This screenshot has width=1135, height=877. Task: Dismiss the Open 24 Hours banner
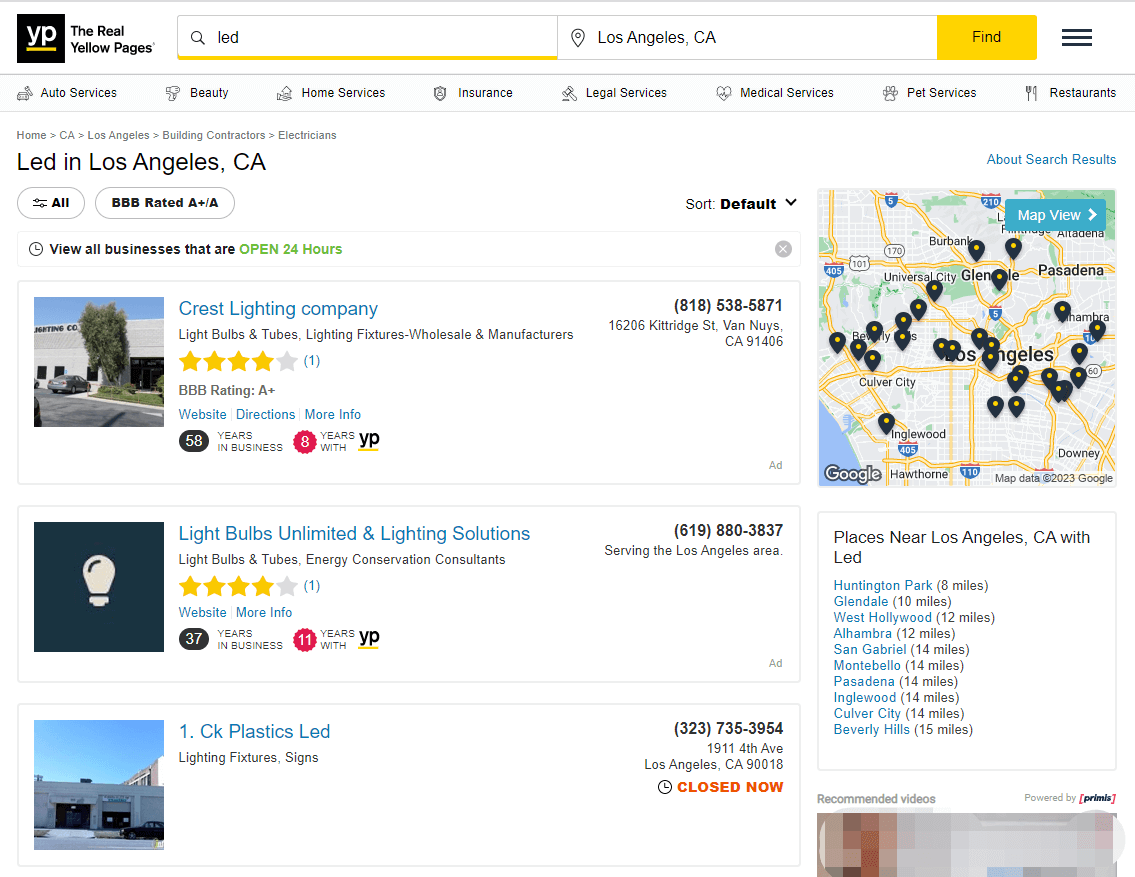click(783, 249)
